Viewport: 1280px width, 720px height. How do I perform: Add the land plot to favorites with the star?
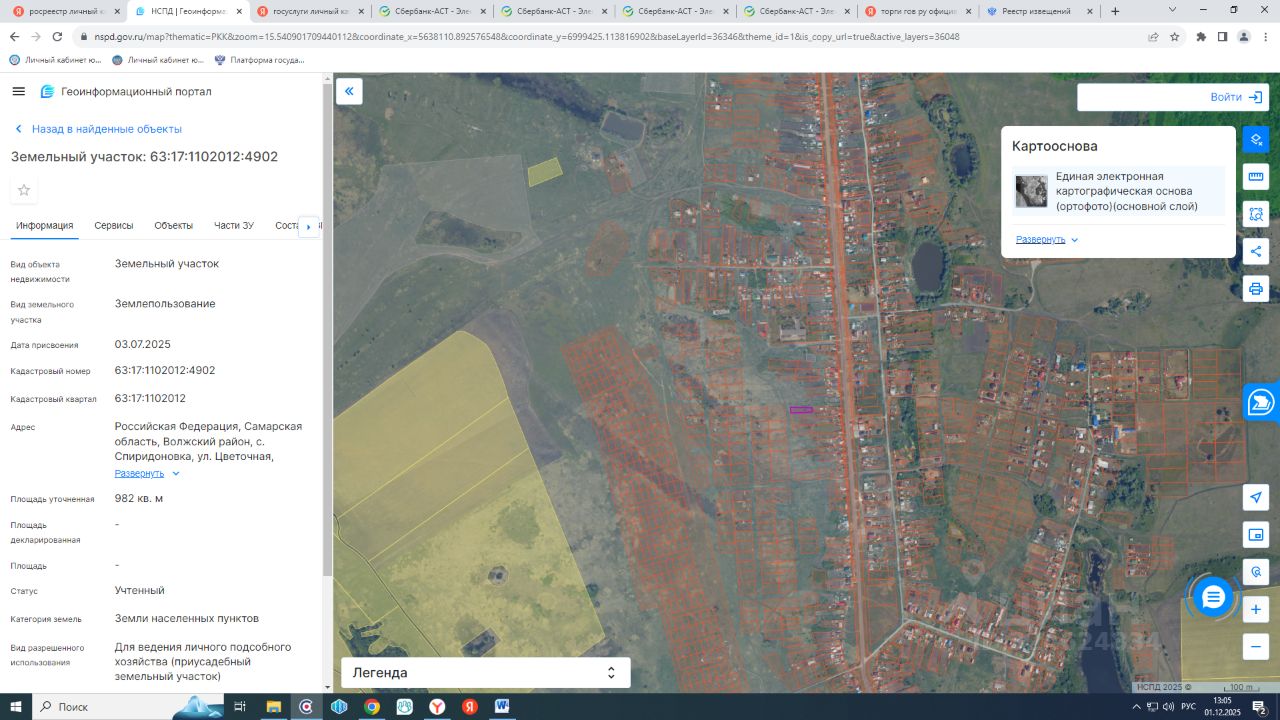(24, 190)
